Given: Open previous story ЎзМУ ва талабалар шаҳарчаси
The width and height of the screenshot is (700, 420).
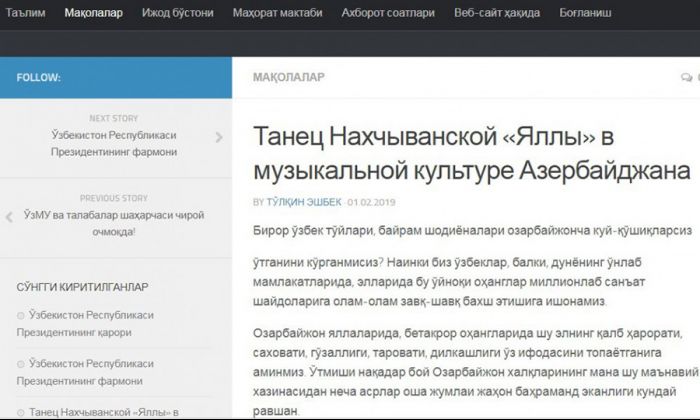Looking at the screenshot, I should (114, 223).
